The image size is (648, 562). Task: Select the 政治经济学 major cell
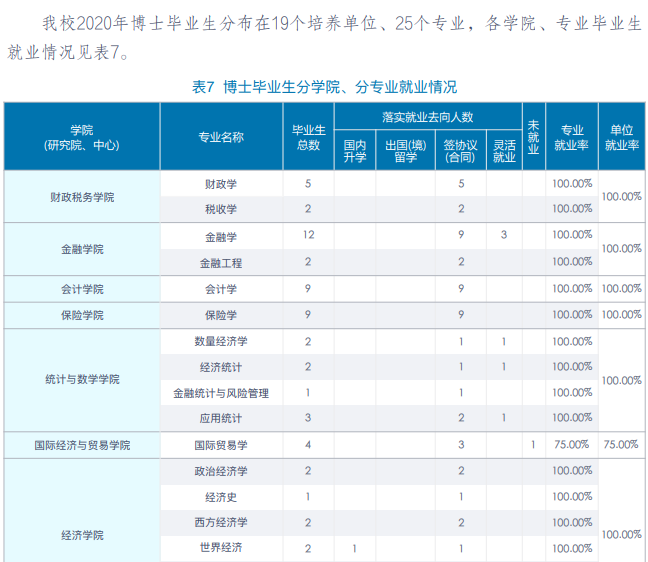[x=221, y=471]
